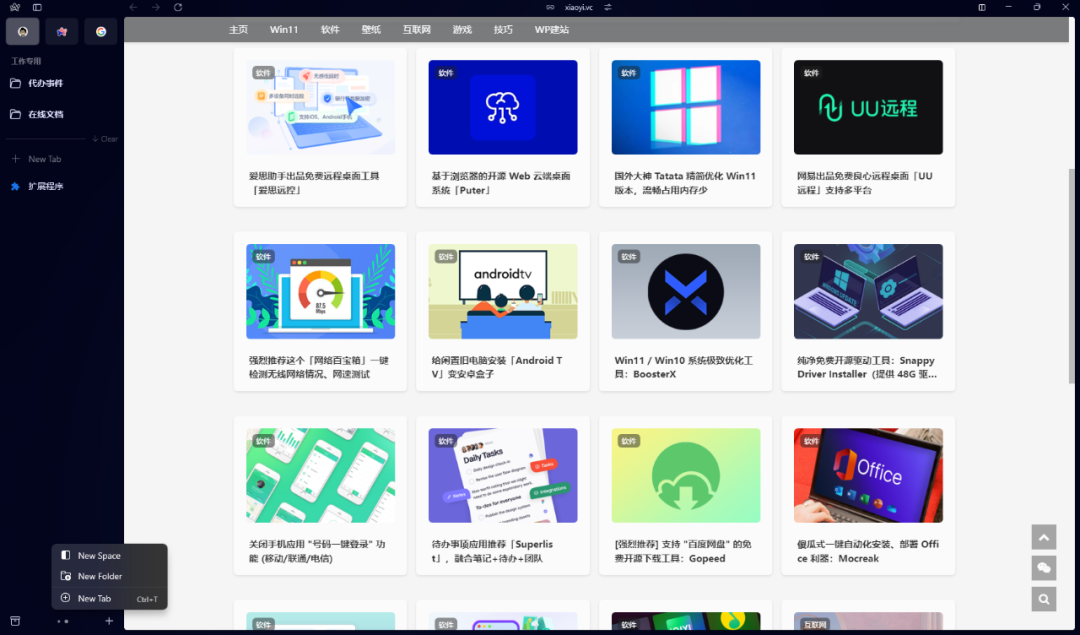The image size is (1080, 635).
Task: Click title 给闲置旧电脑安装 Android TV
Action: pos(497,368)
